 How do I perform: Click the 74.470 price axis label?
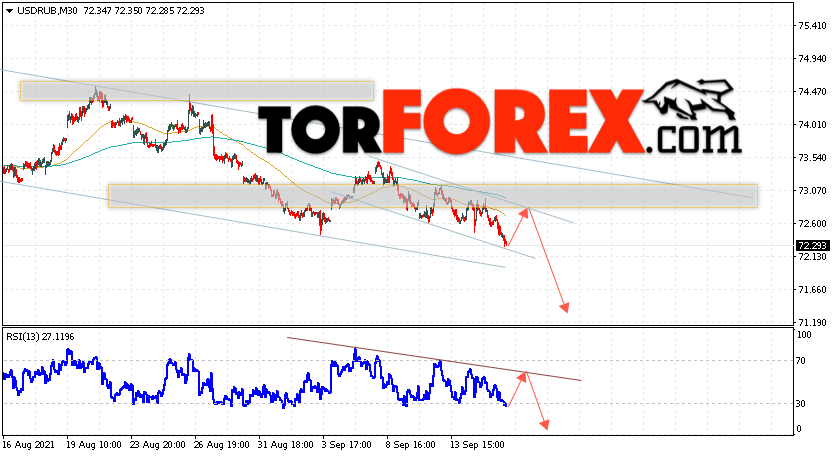[813, 92]
